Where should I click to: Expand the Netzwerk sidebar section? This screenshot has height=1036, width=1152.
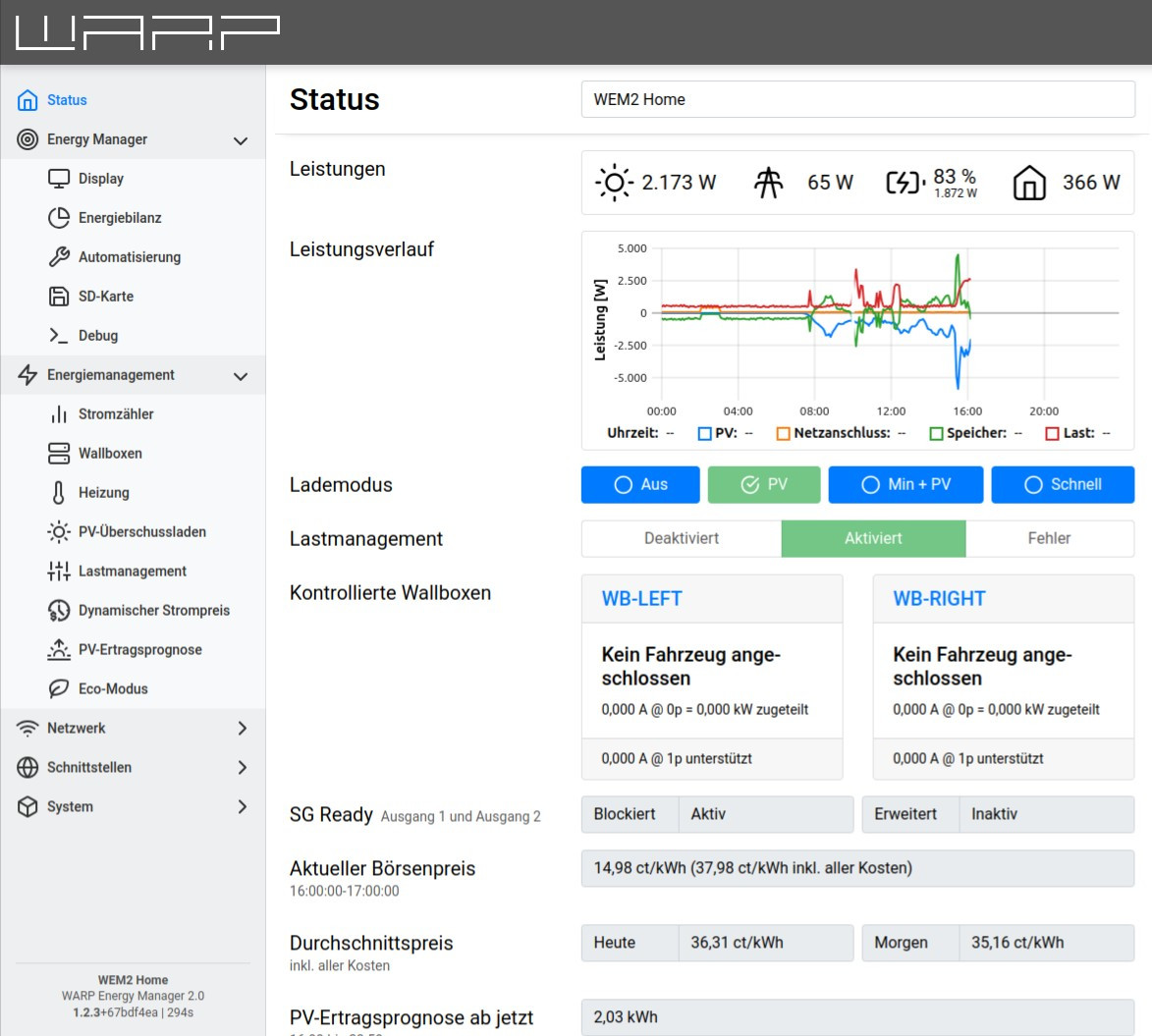(x=242, y=729)
